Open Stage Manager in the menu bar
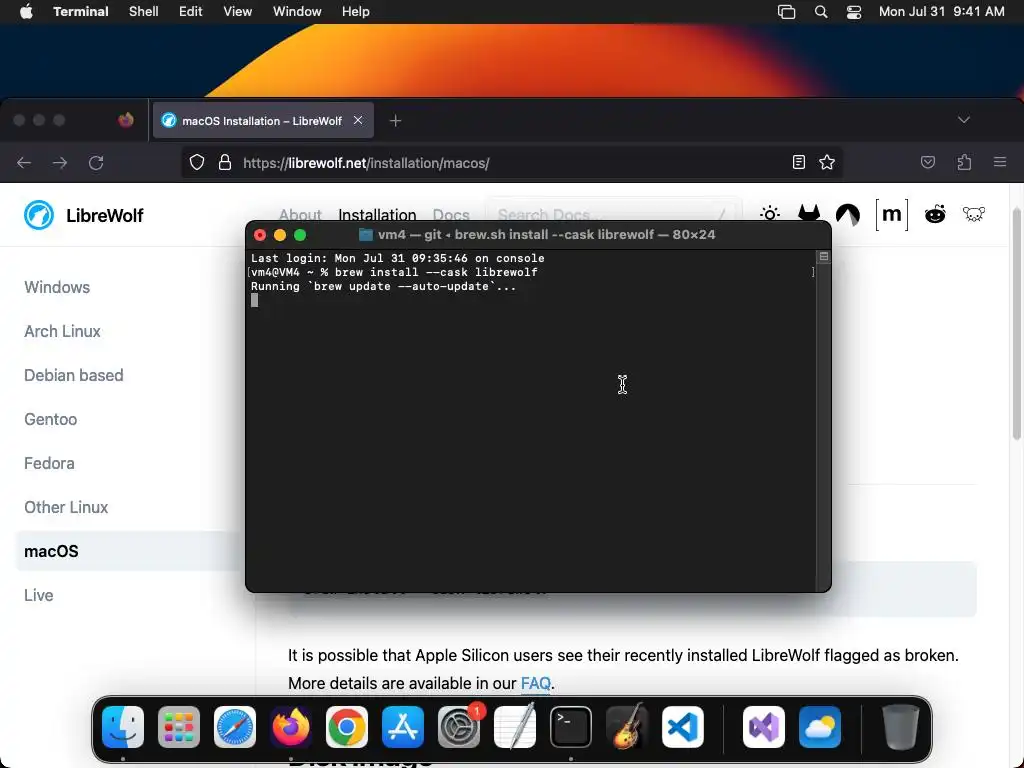This screenshot has width=1024, height=768. pos(786,12)
